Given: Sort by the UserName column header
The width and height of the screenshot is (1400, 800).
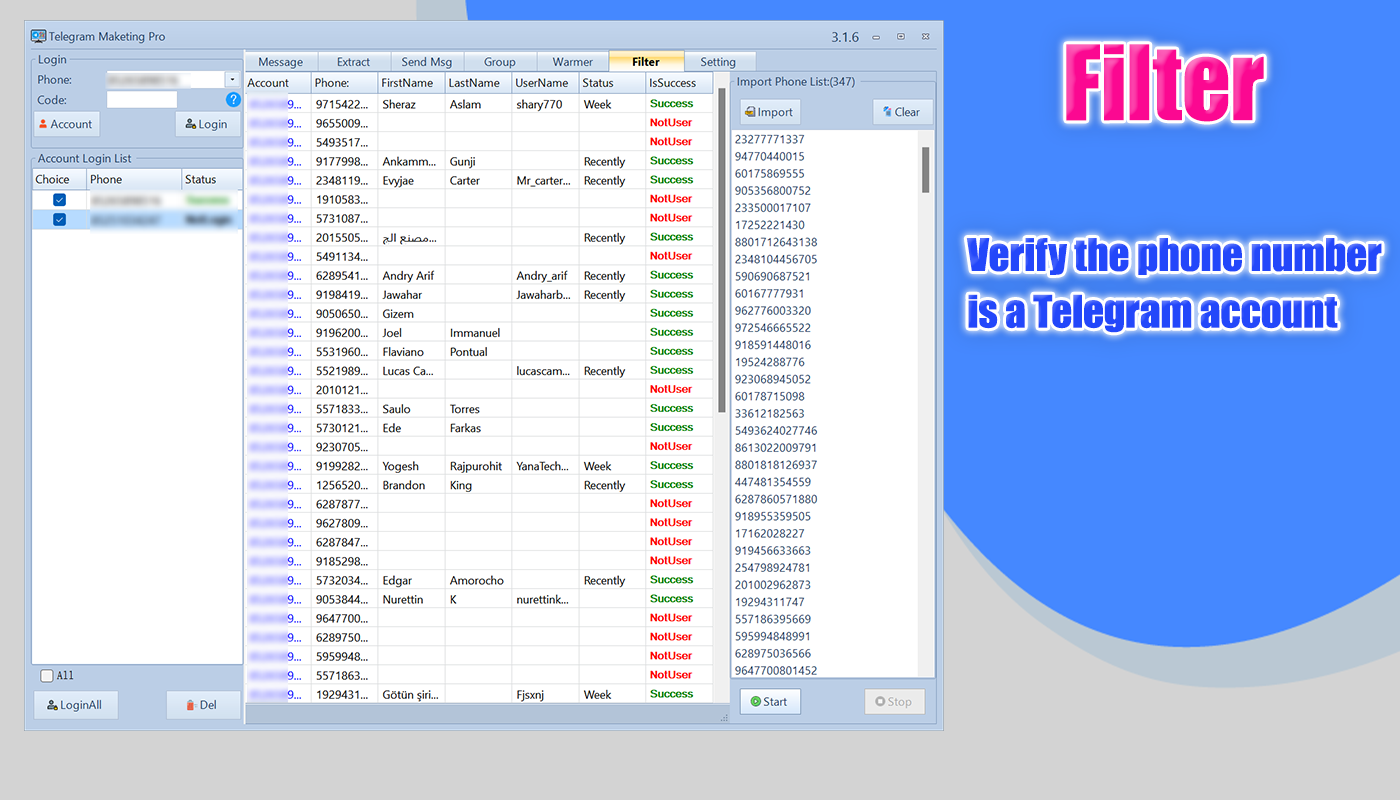Looking at the screenshot, I should 546,83.
